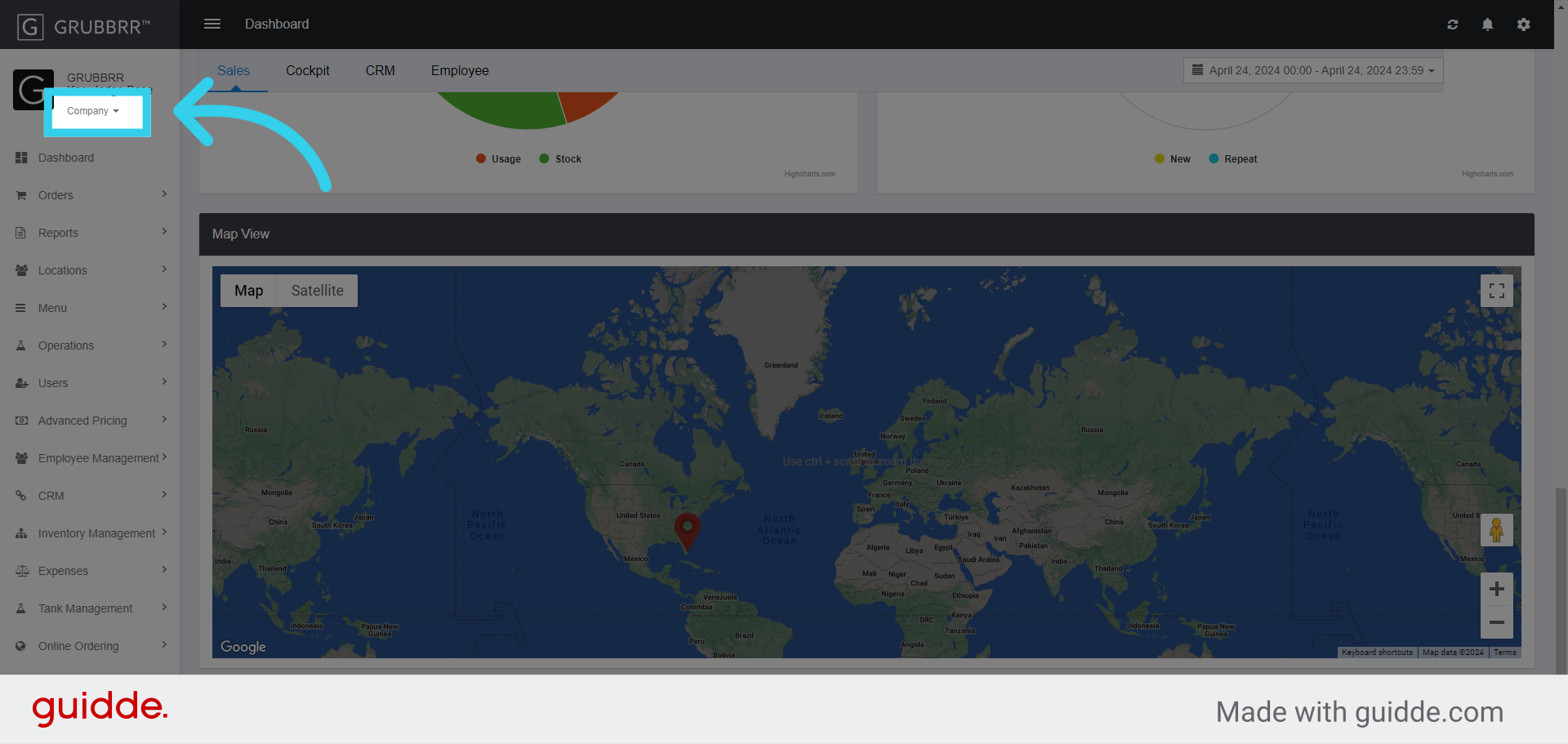Click the Expenses scale icon
This screenshot has height=744, width=1568.
pos(21,571)
